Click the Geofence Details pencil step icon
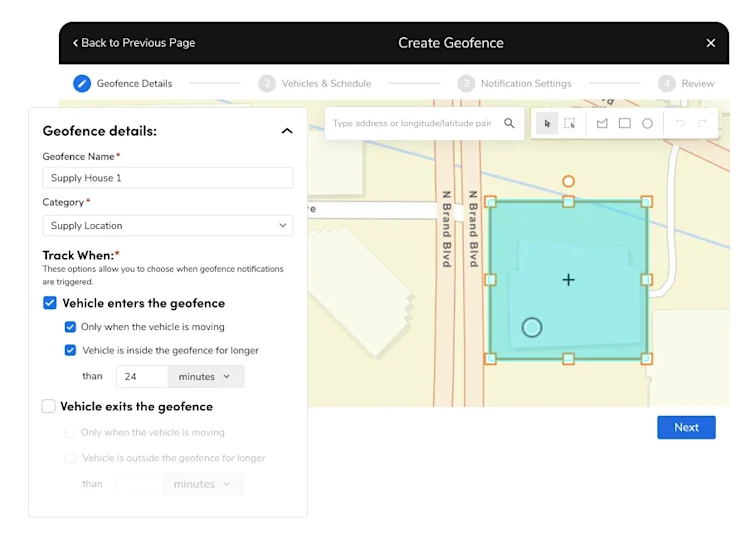The height and width of the screenshot is (540, 750). click(82, 84)
